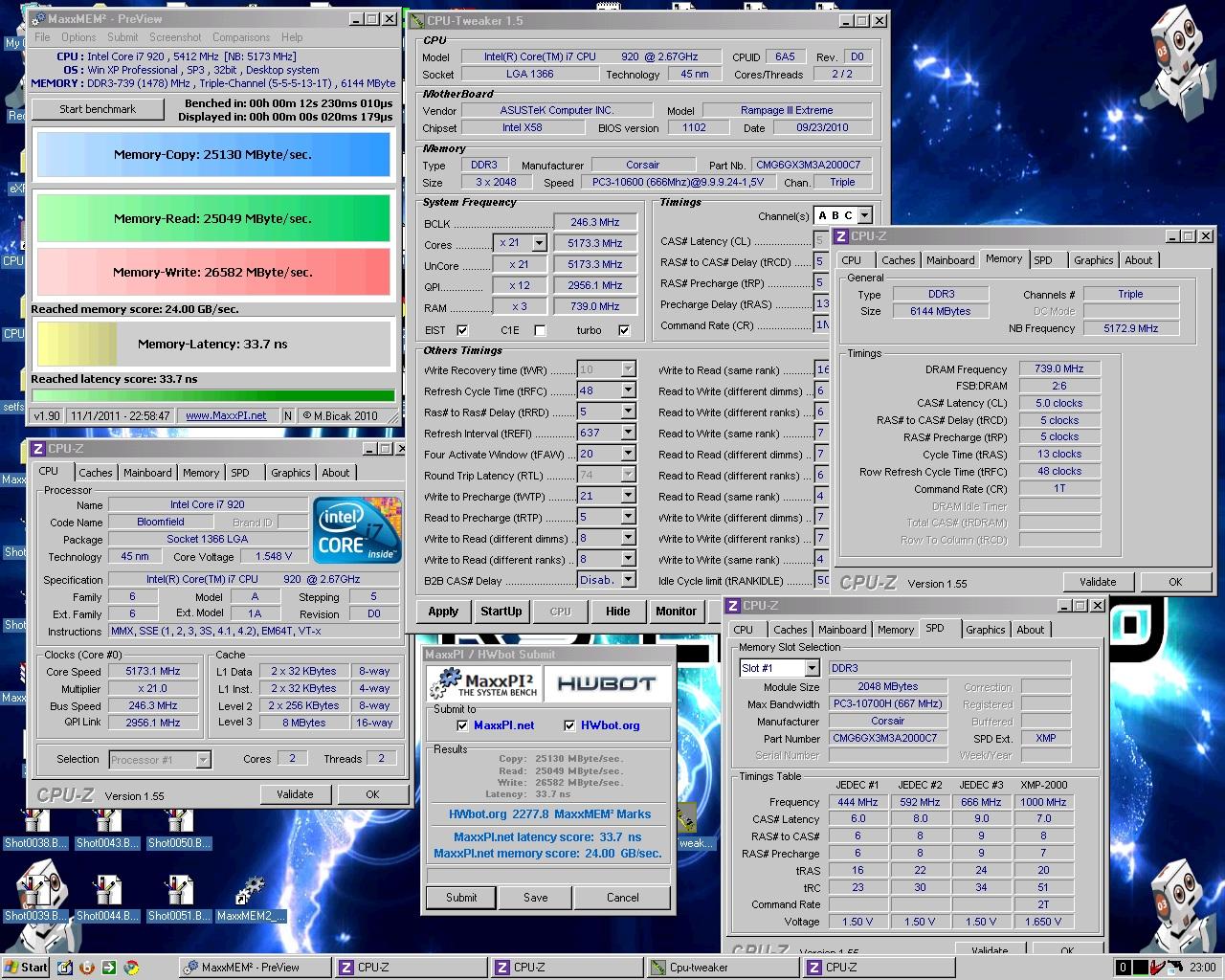Enable the C1E checkbox
1225x980 pixels.
point(540,330)
